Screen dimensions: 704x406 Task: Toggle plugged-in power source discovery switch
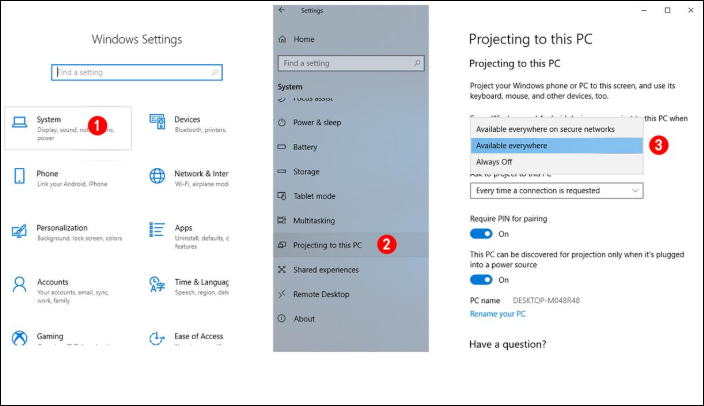pyautogui.click(x=481, y=280)
